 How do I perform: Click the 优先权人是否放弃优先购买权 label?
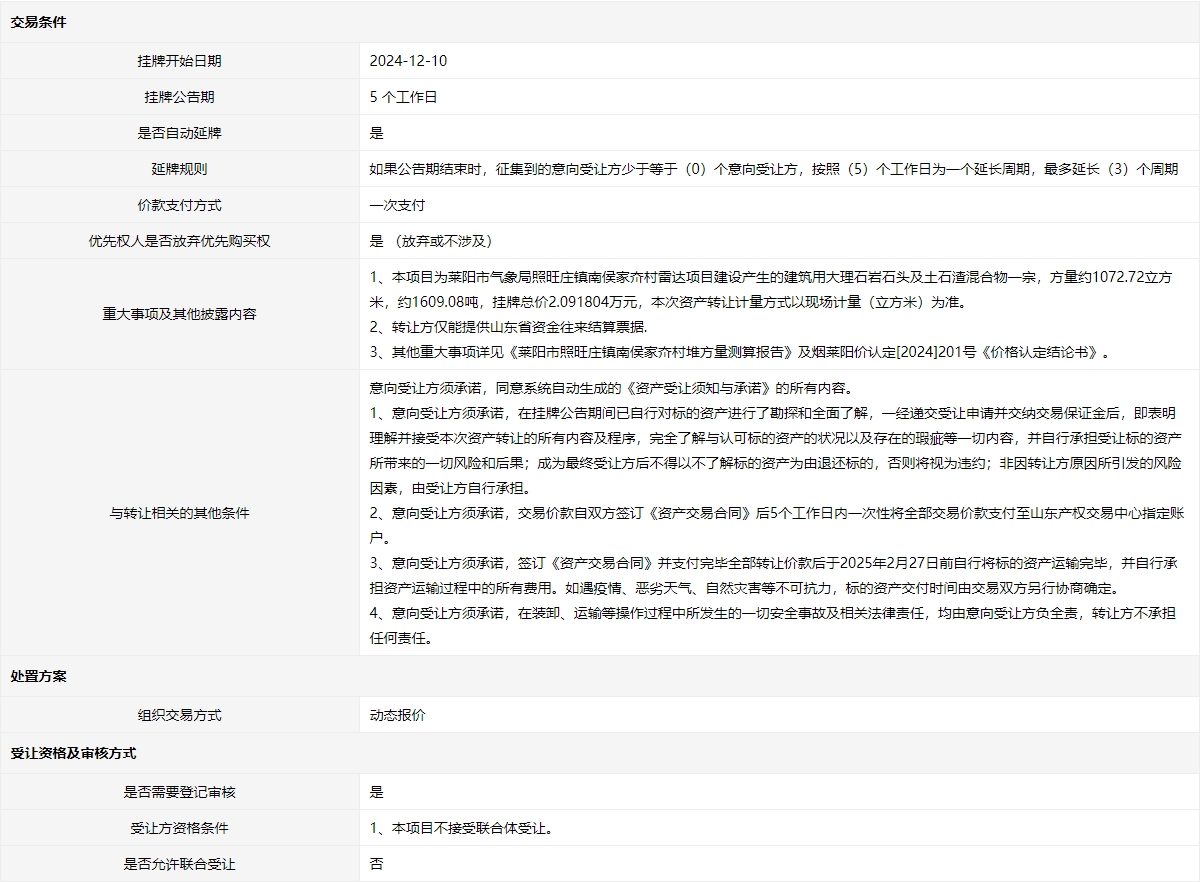point(179,241)
